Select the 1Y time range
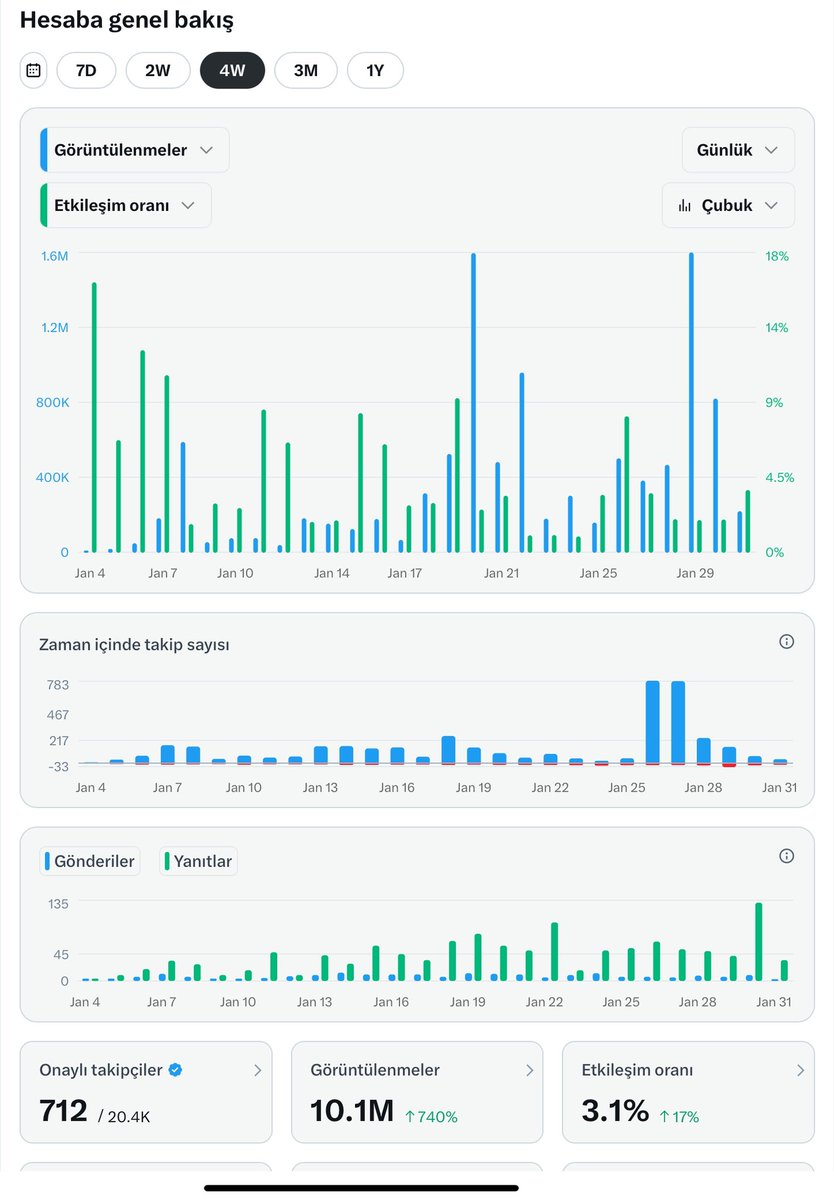The image size is (834, 1200). pyautogui.click(x=375, y=70)
